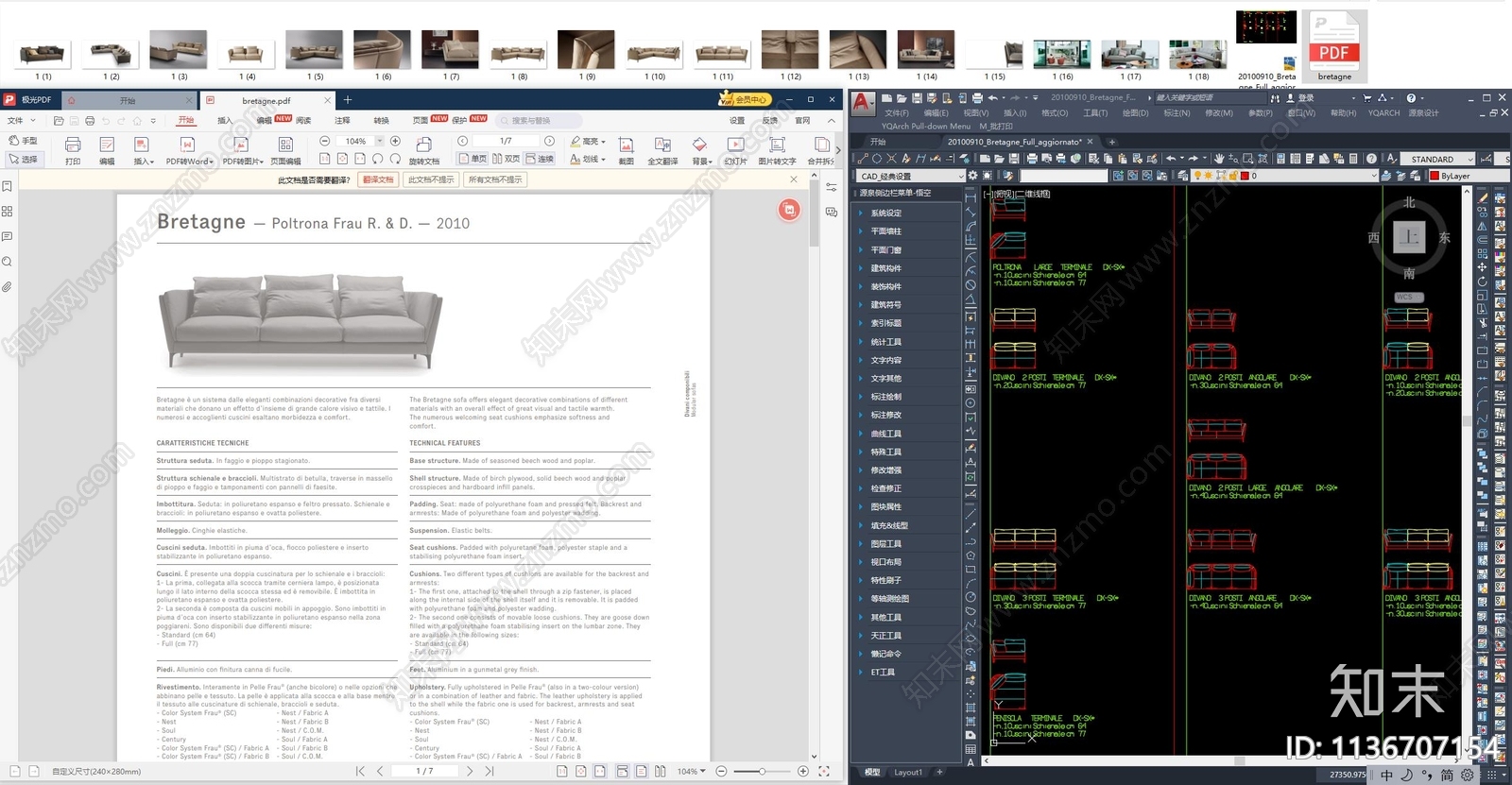Click the Full Text Translate (全文翻译) icon

[x=662, y=149]
